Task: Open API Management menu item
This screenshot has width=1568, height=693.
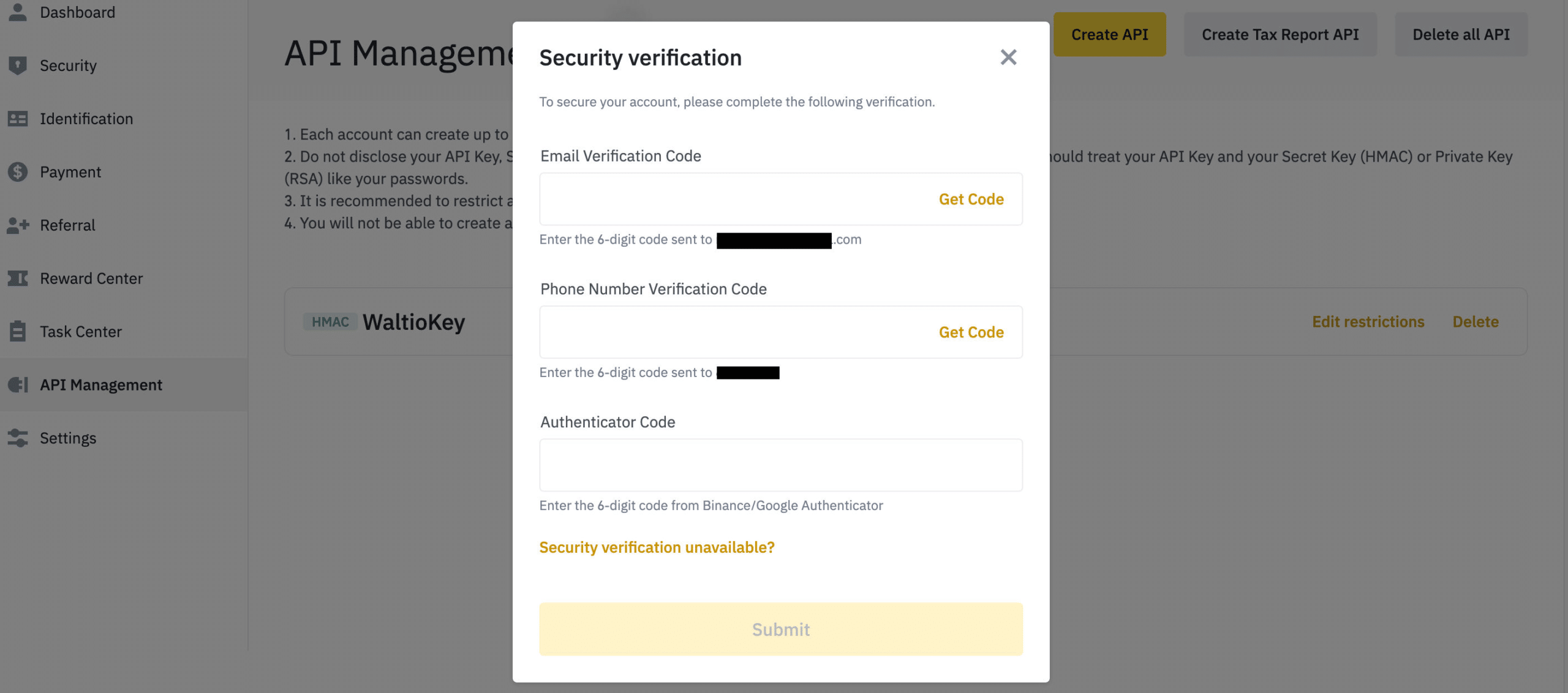Action: pyautogui.click(x=101, y=385)
